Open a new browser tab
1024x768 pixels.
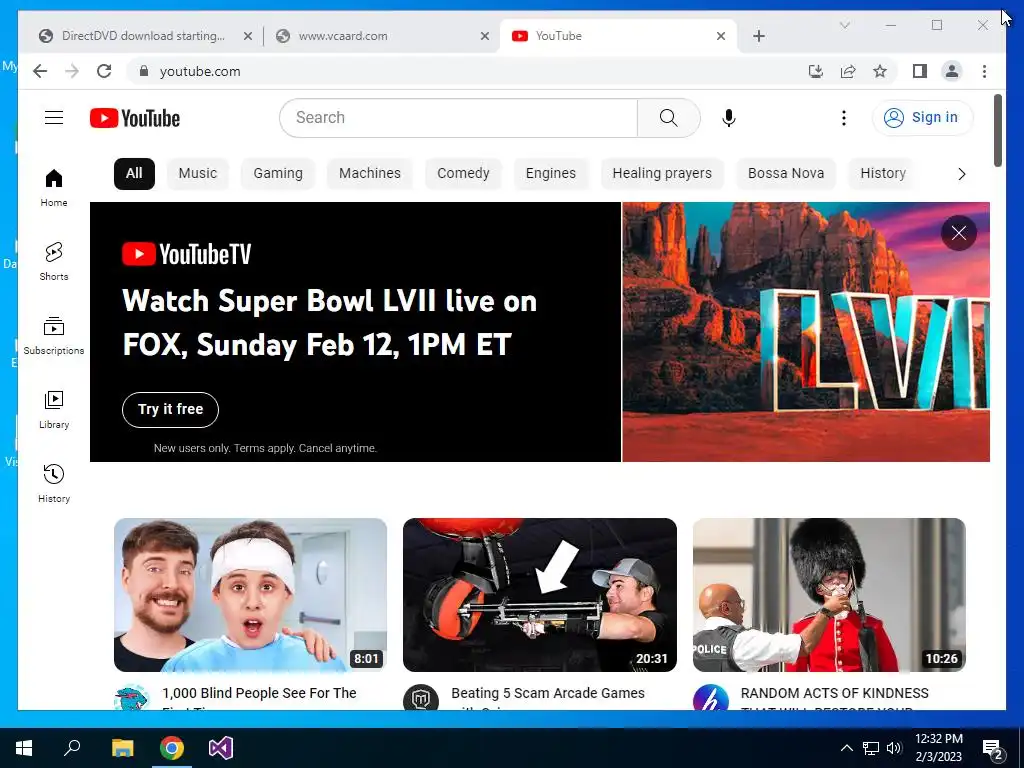(758, 36)
